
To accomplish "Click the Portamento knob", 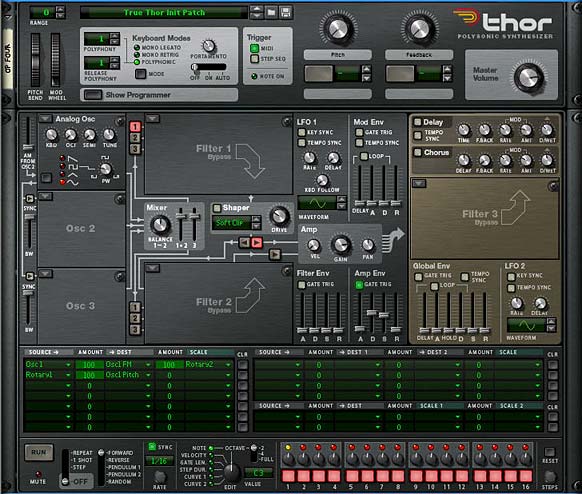I will coord(209,46).
